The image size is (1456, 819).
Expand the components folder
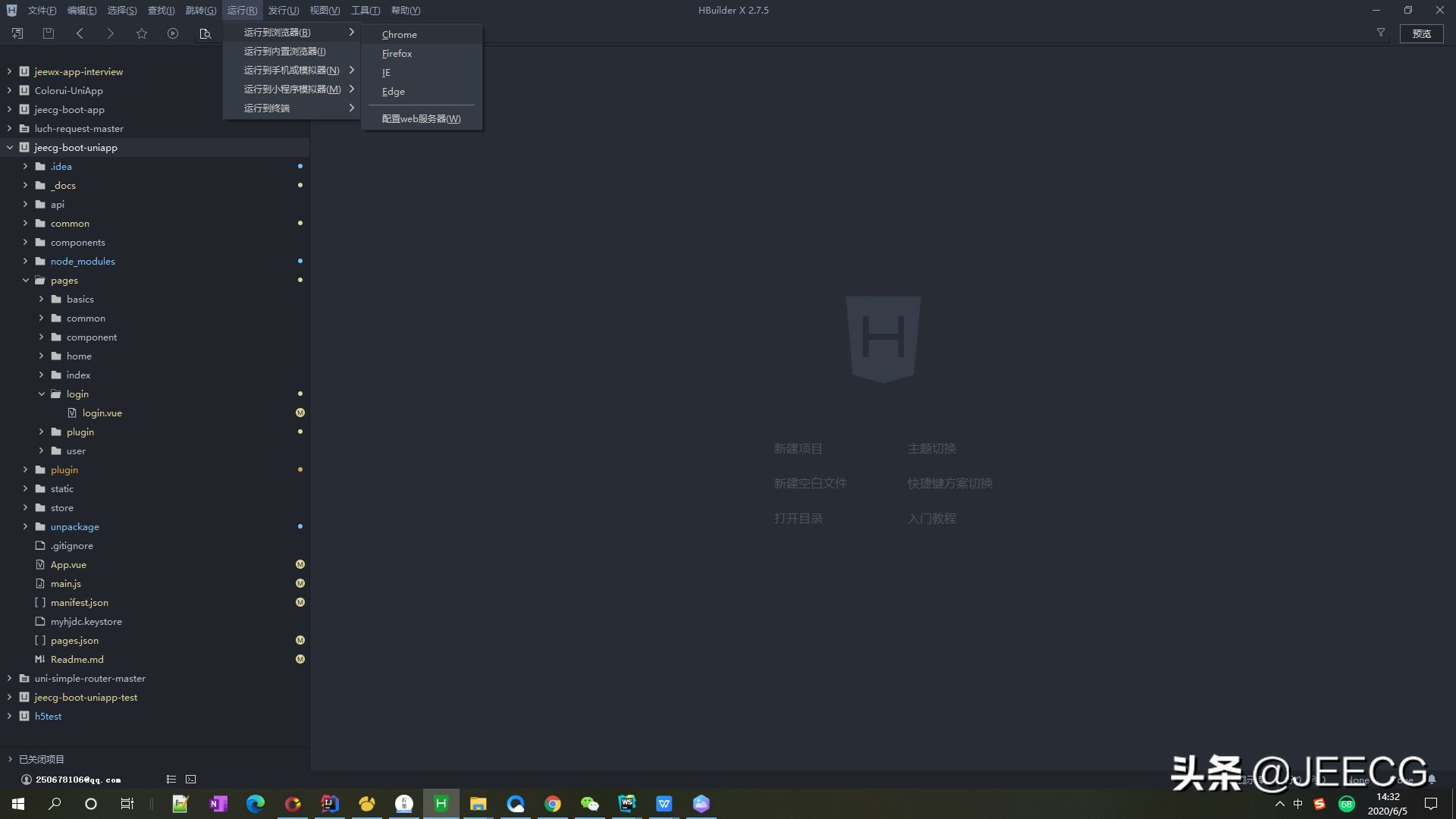click(x=25, y=242)
